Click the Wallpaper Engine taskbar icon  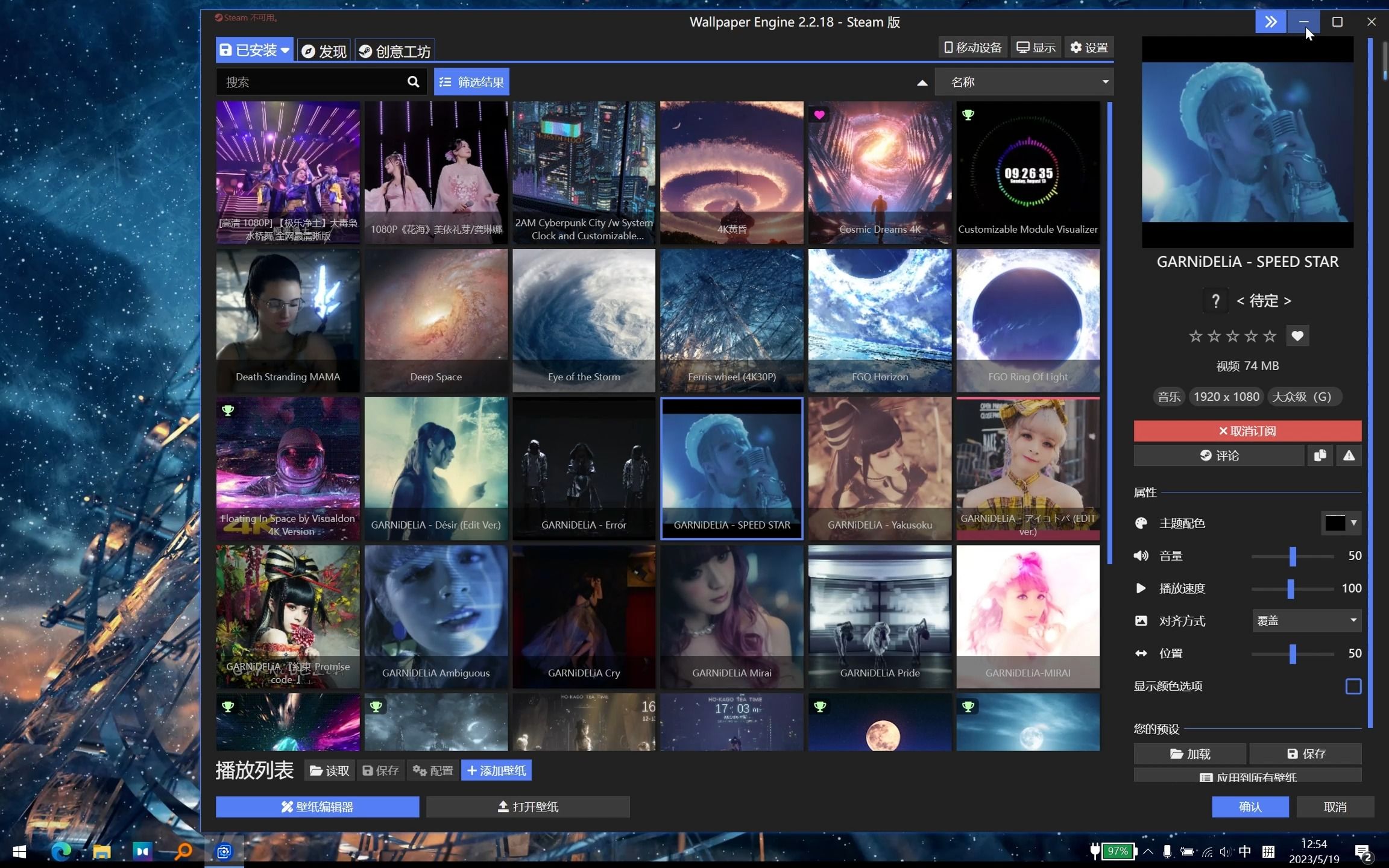click(224, 851)
